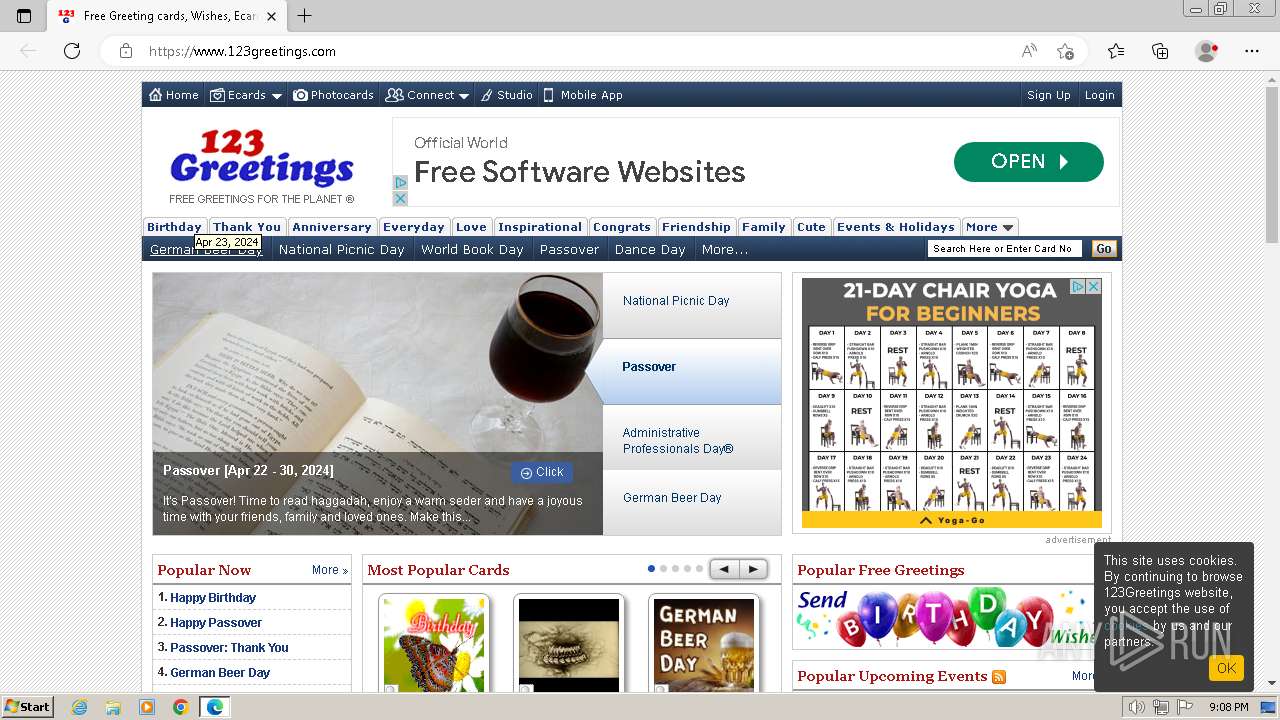
Task: Click the browser address bar URL
Action: click(242, 51)
